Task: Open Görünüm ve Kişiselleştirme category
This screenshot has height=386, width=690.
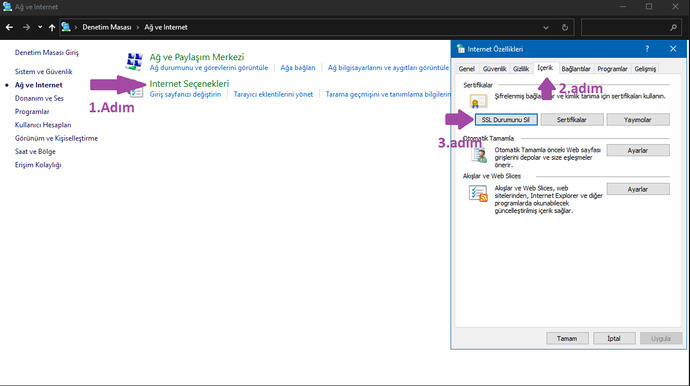Action: [56, 138]
